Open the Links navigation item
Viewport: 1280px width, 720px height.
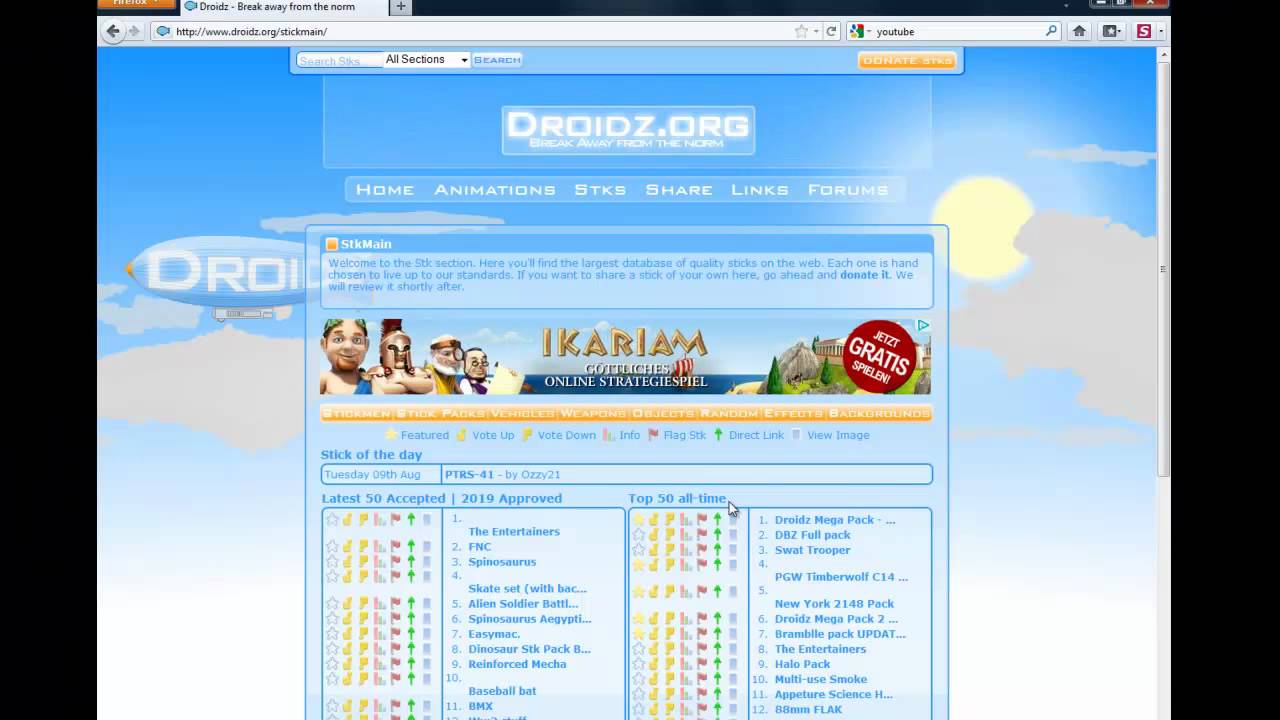pyautogui.click(x=760, y=190)
